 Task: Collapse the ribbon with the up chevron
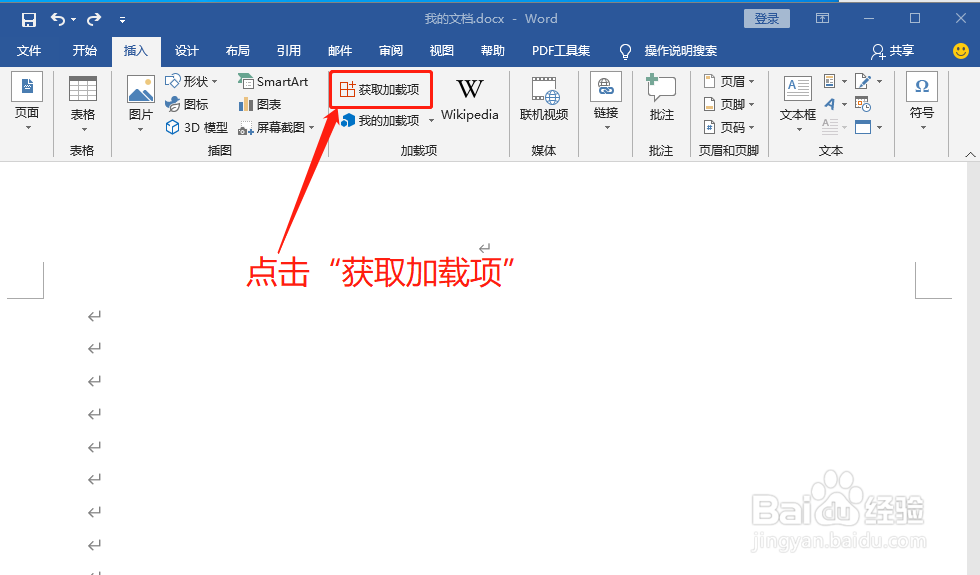coord(970,154)
